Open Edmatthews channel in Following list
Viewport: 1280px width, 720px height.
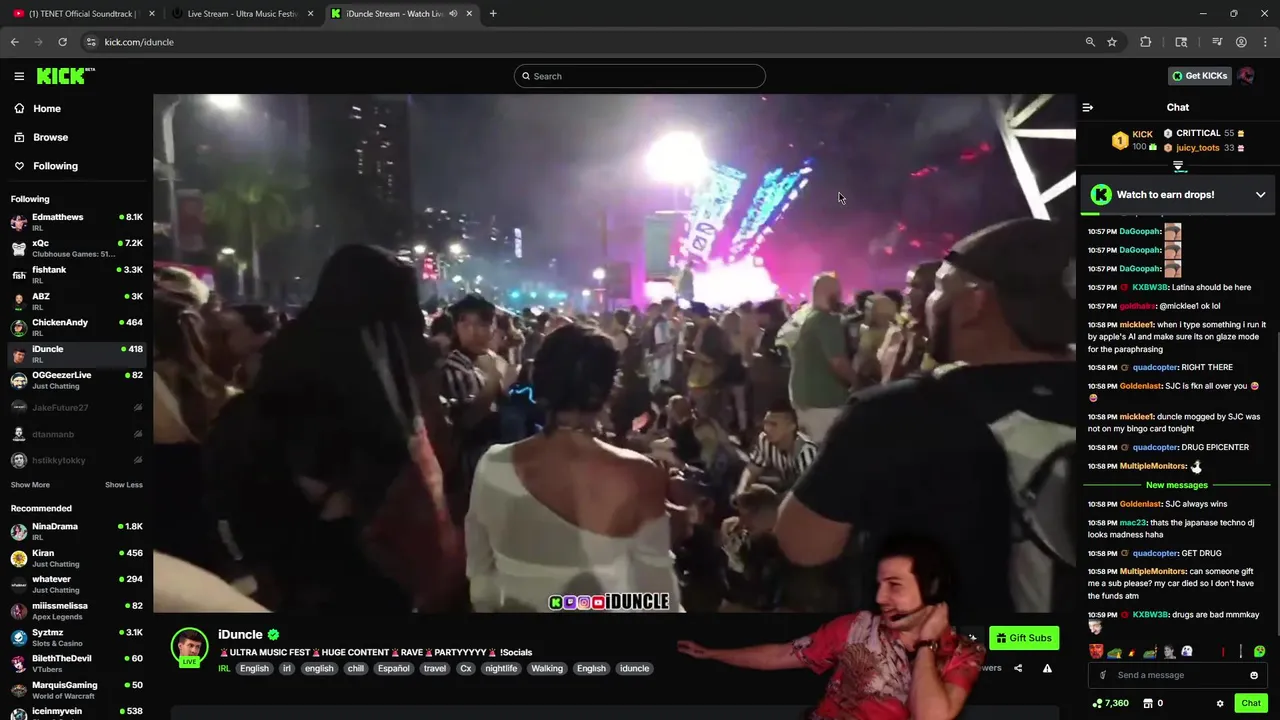[x=76, y=222]
